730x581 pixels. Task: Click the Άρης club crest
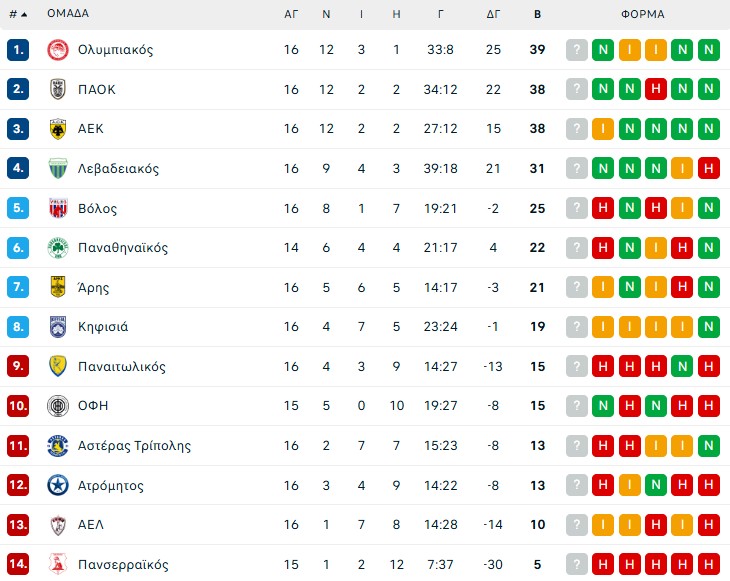pyautogui.click(x=57, y=288)
